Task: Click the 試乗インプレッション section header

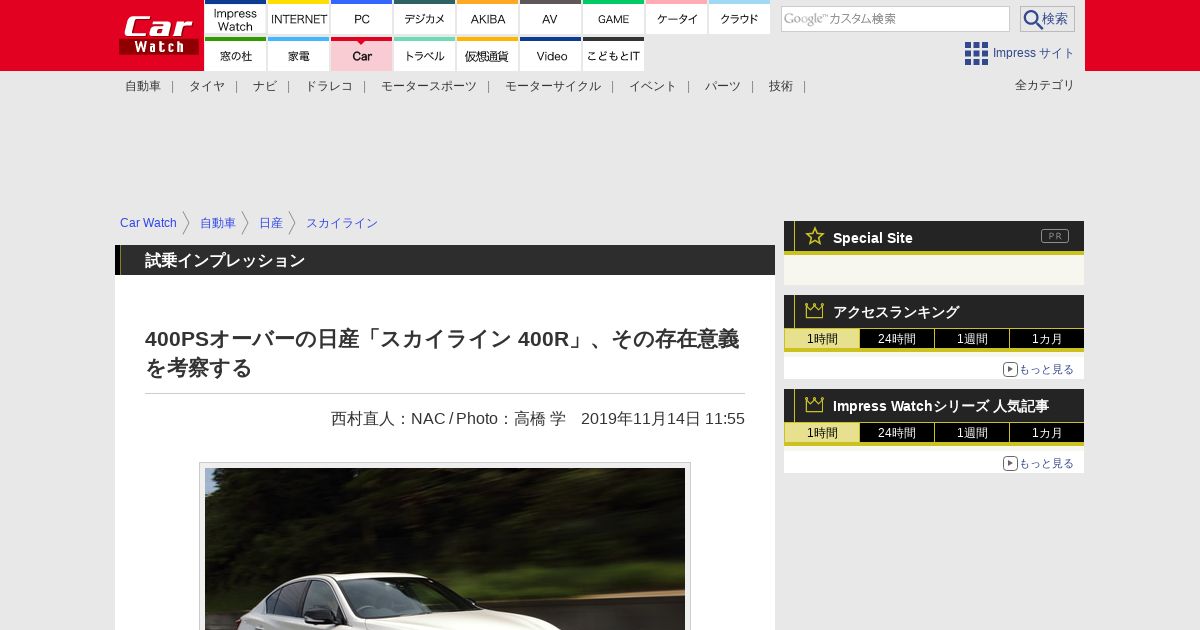Action: tap(445, 260)
